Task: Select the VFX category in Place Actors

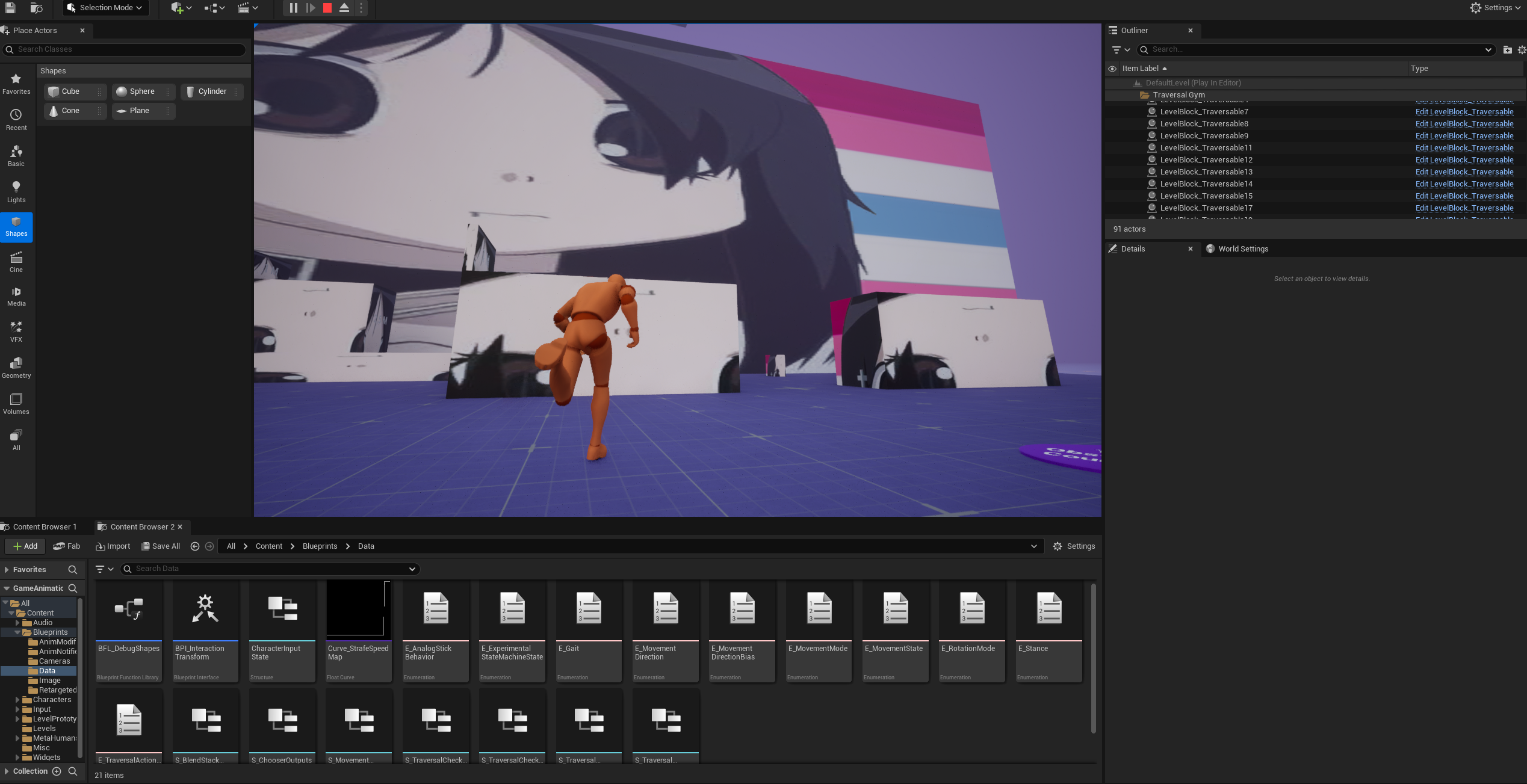Action: 16,331
